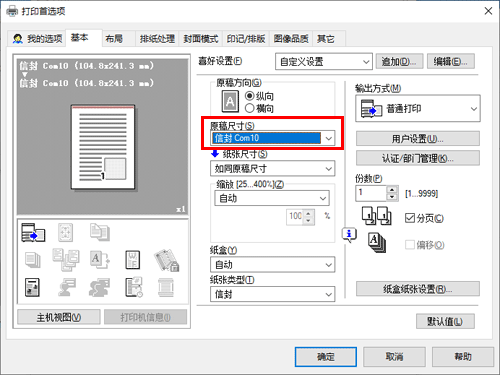The width and height of the screenshot is (500, 375).
Task: Click the 编辑 edit button
Action: coord(451,61)
